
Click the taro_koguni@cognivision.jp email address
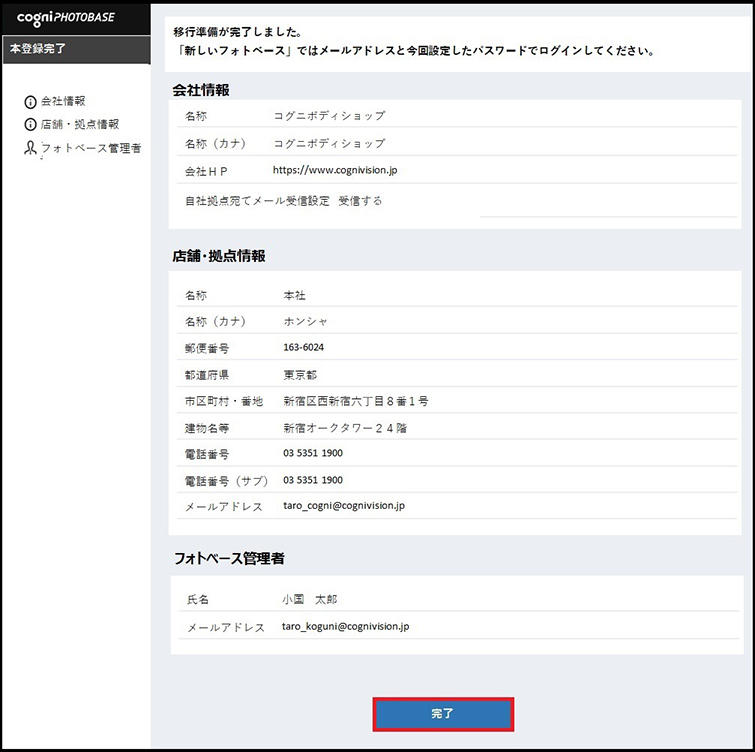click(x=346, y=626)
